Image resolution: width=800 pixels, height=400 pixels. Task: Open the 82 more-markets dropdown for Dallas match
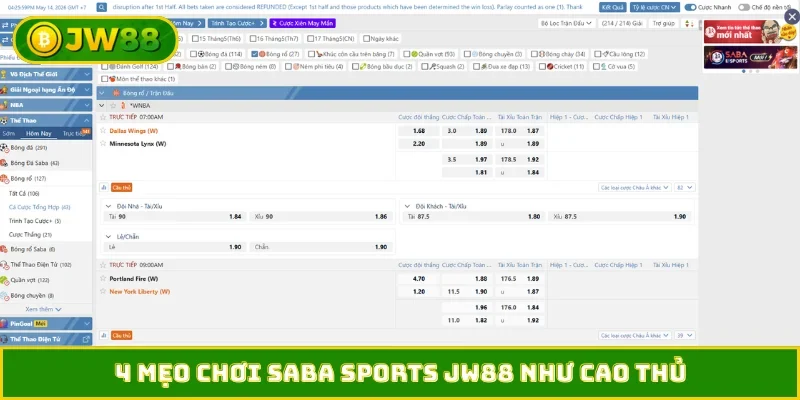tap(685, 187)
